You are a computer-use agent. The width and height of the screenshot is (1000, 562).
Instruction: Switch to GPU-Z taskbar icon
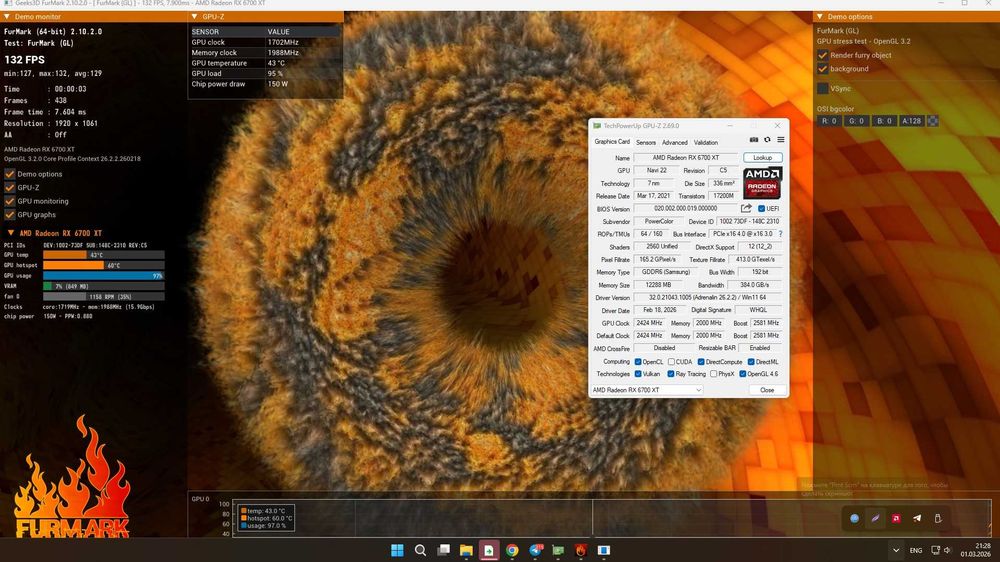point(558,550)
